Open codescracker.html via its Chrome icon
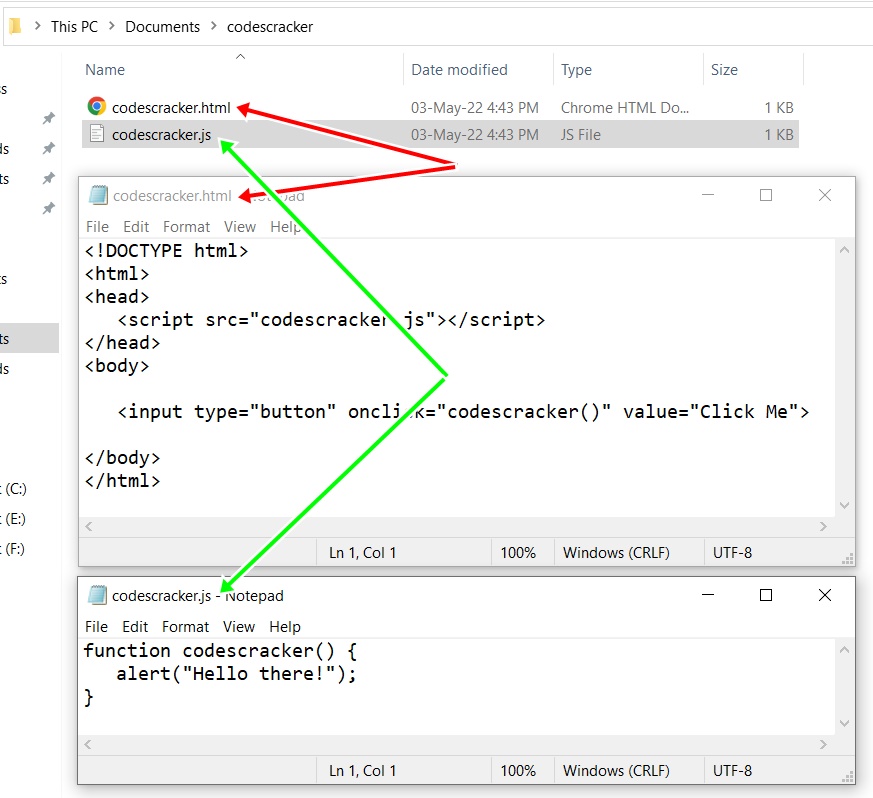This screenshot has width=873, height=798. (x=98, y=107)
